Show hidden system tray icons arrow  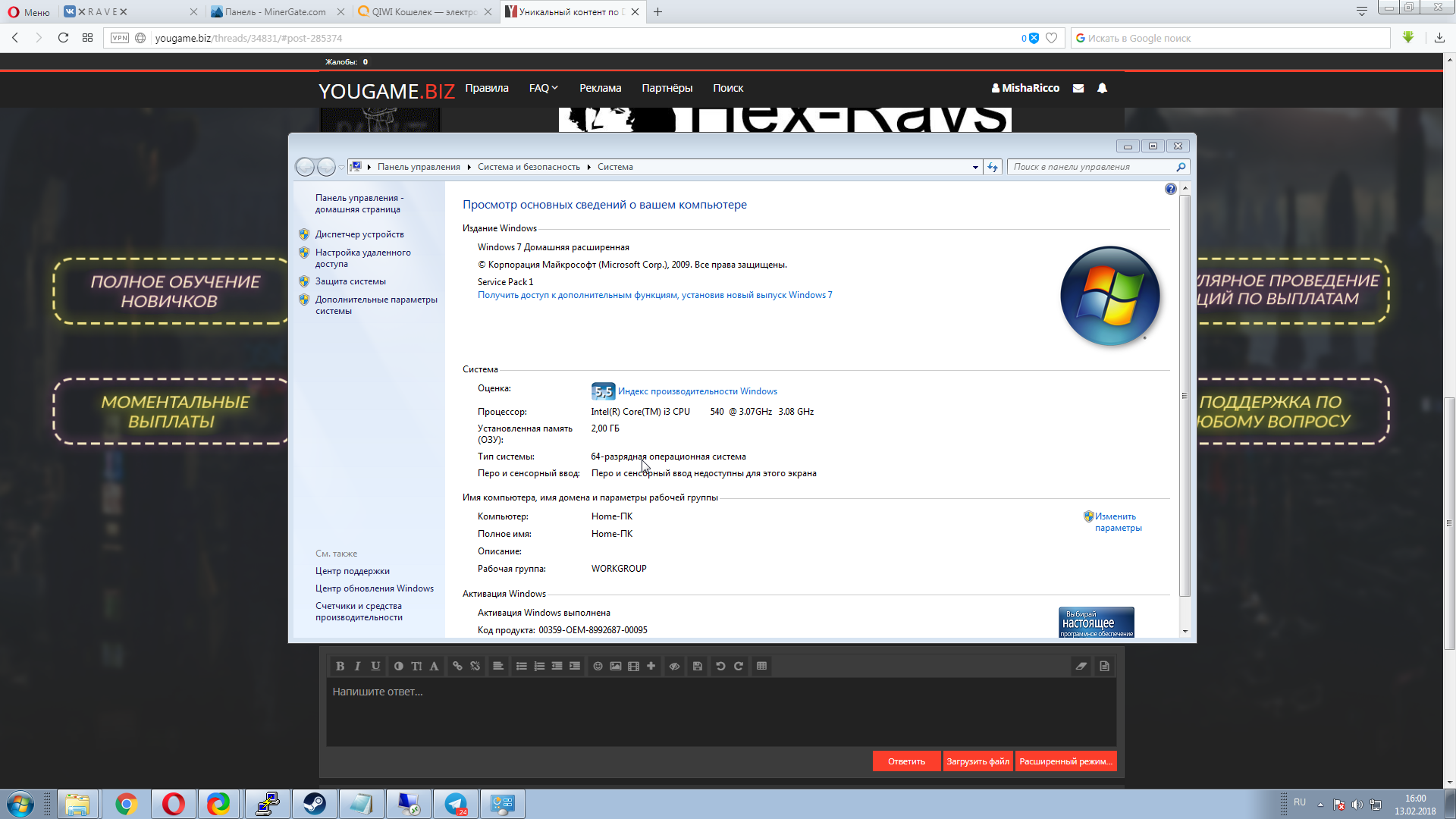(x=1320, y=804)
